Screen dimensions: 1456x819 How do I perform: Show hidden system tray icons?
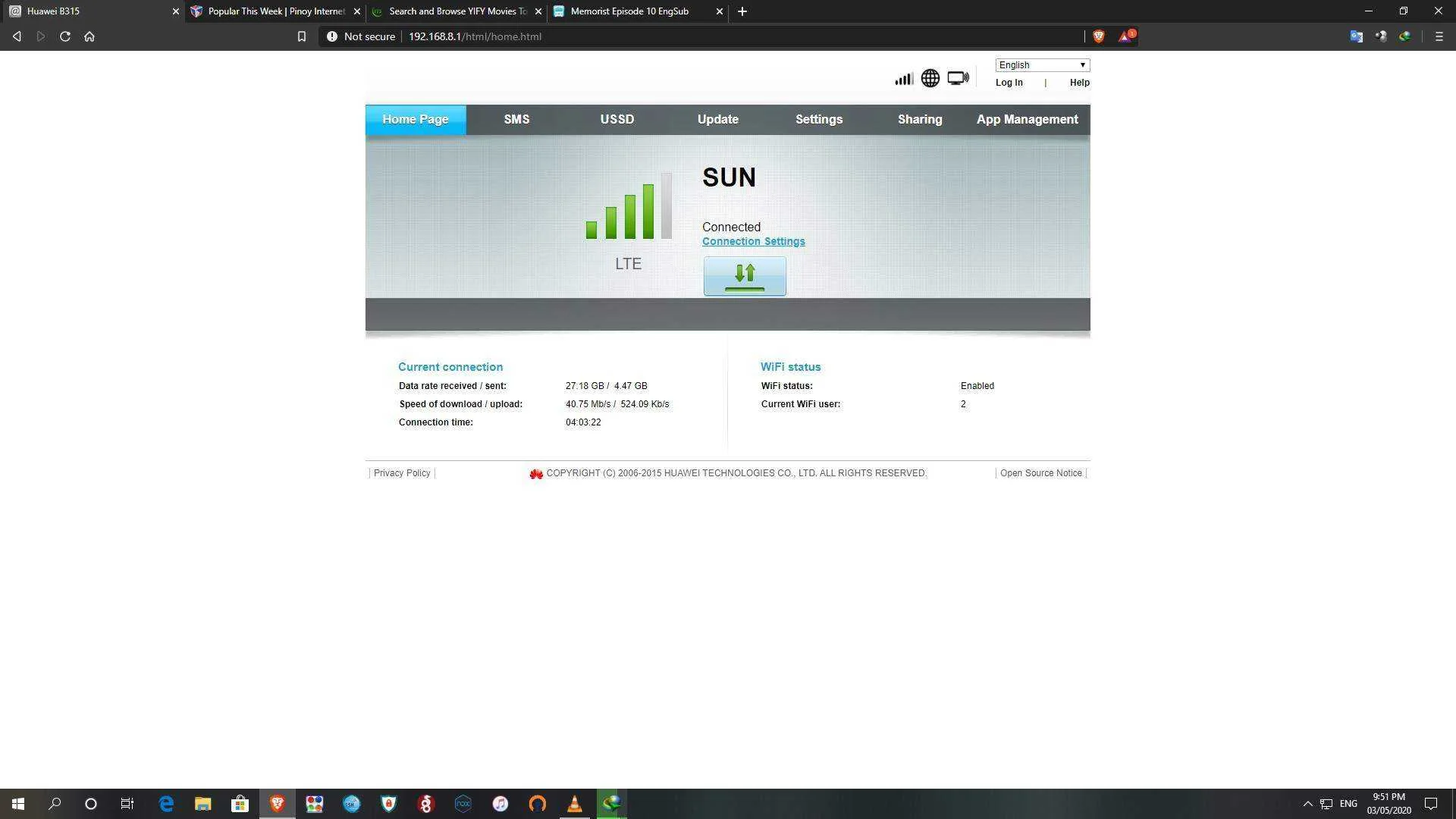(x=1307, y=804)
